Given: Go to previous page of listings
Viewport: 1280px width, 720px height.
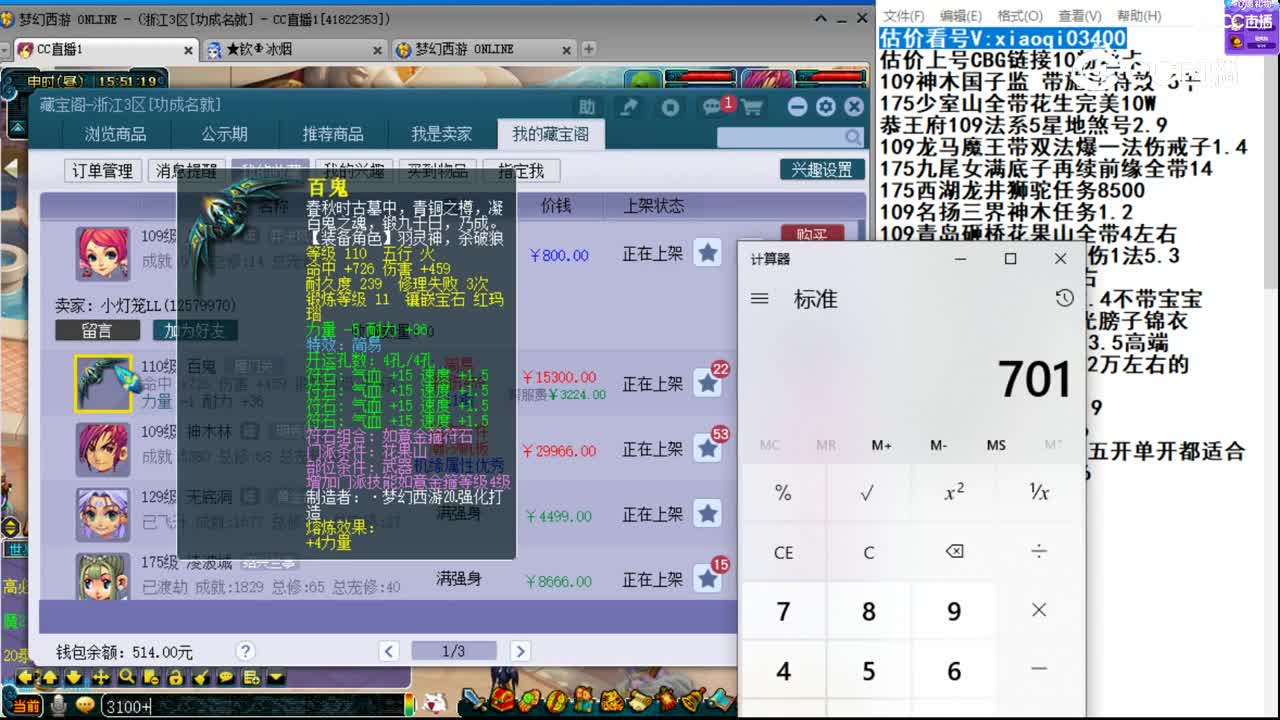Looking at the screenshot, I should (x=389, y=651).
